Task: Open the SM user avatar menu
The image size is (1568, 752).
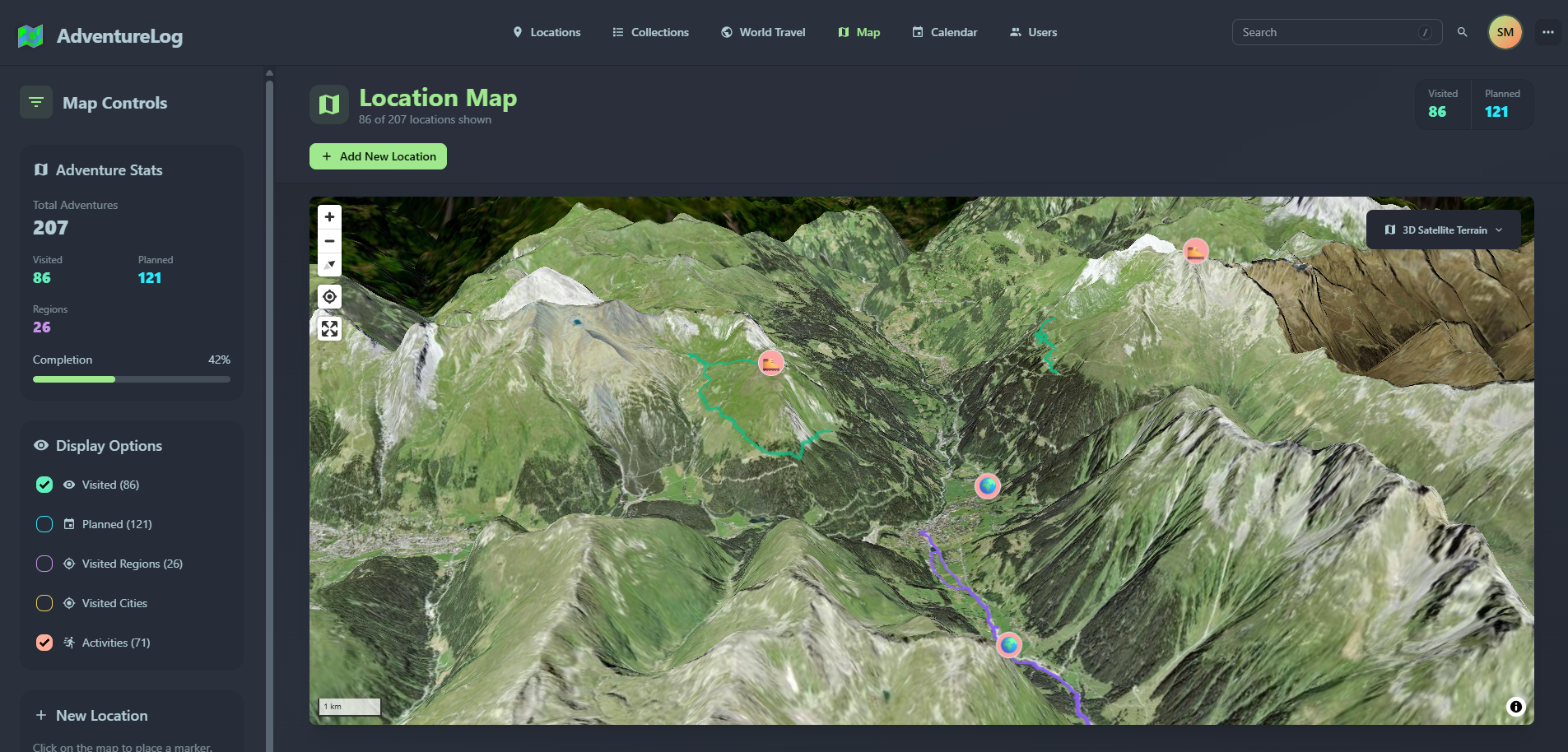Action: [1505, 32]
